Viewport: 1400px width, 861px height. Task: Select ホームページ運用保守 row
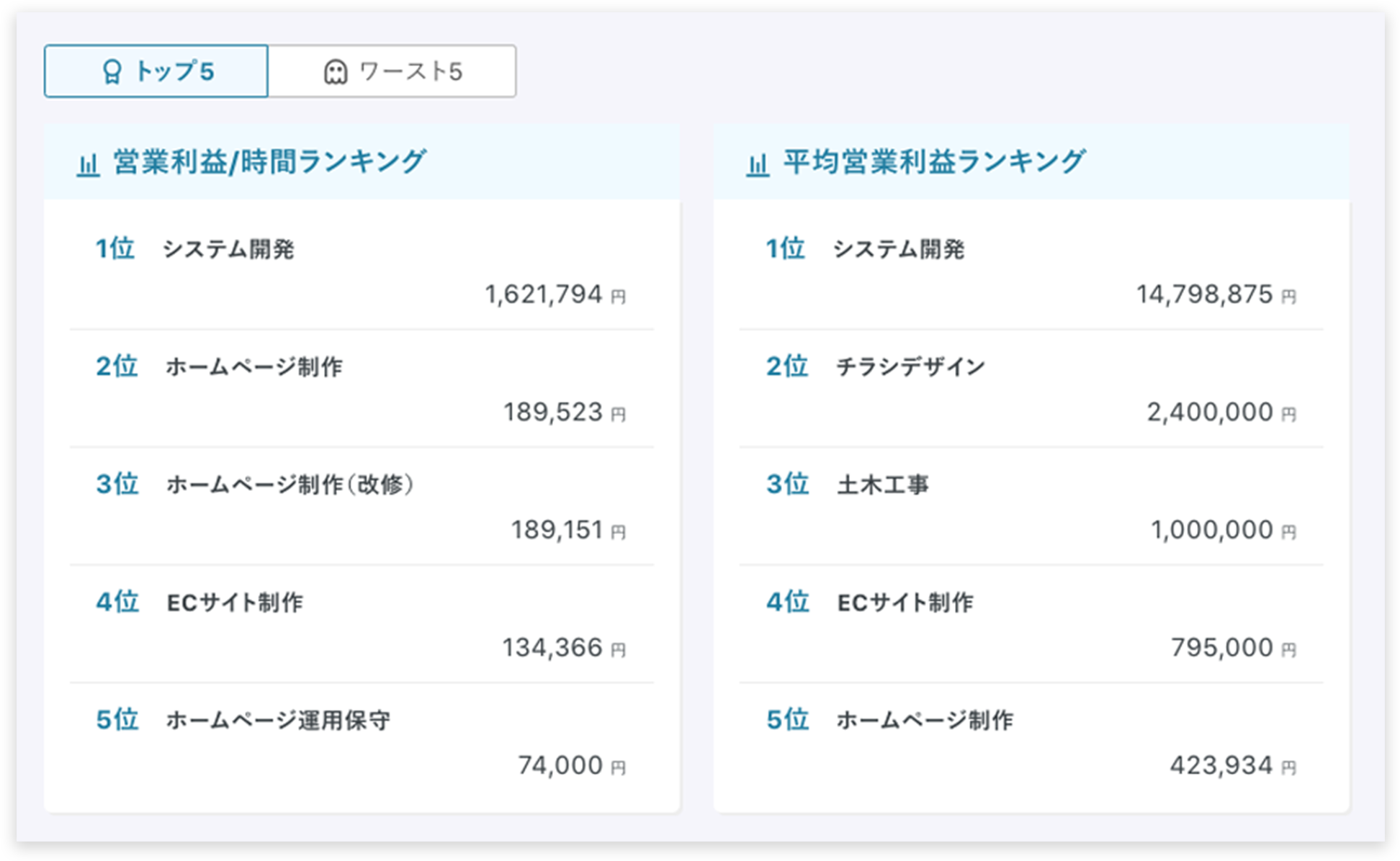(362, 741)
